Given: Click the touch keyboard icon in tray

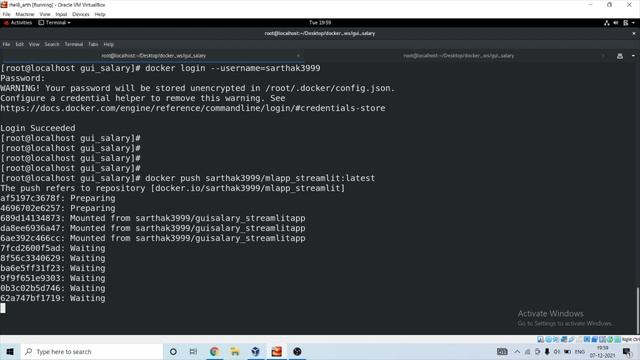Looking at the screenshot, I should [x=502, y=351].
